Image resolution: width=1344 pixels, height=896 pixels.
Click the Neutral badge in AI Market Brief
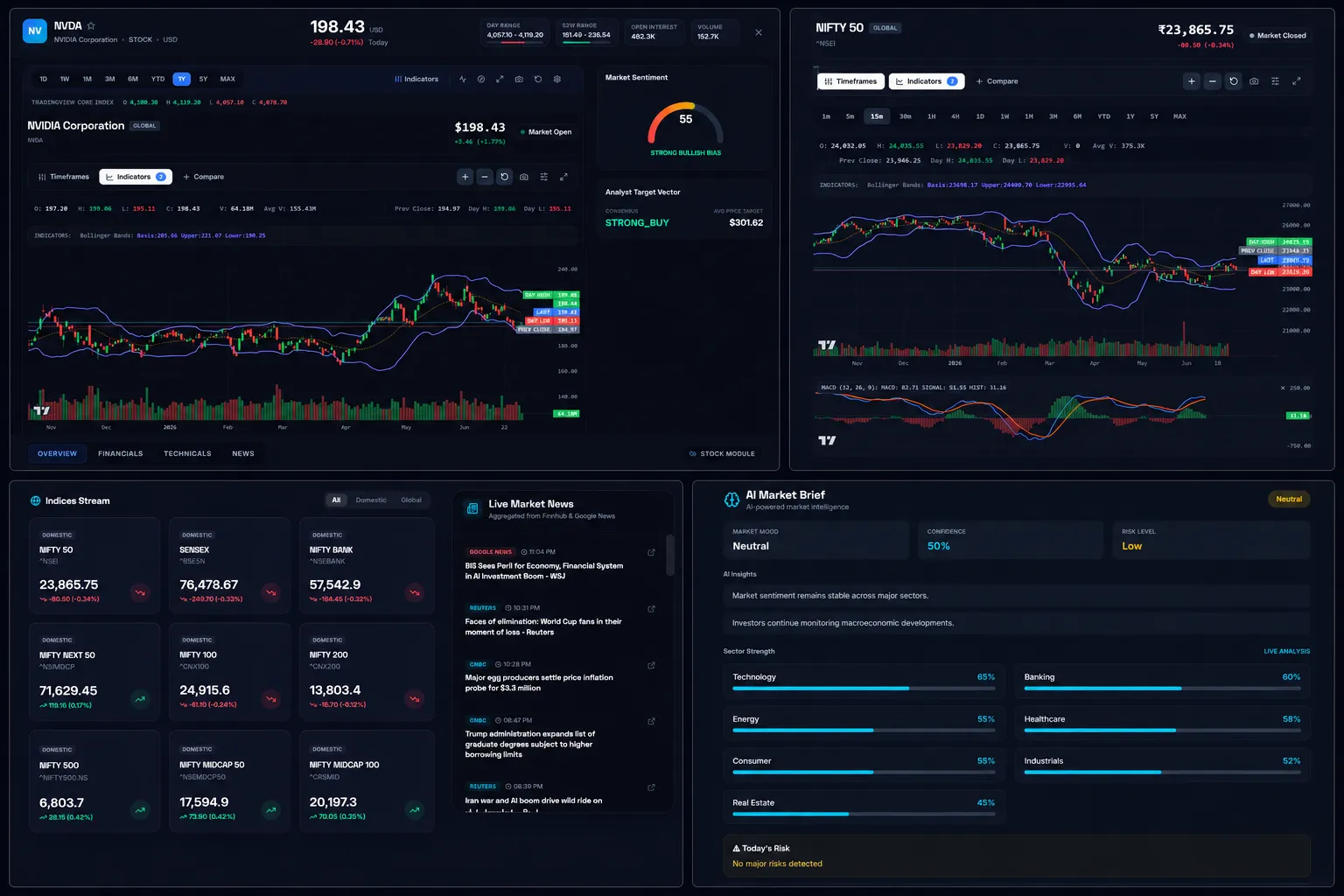(1289, 500)
